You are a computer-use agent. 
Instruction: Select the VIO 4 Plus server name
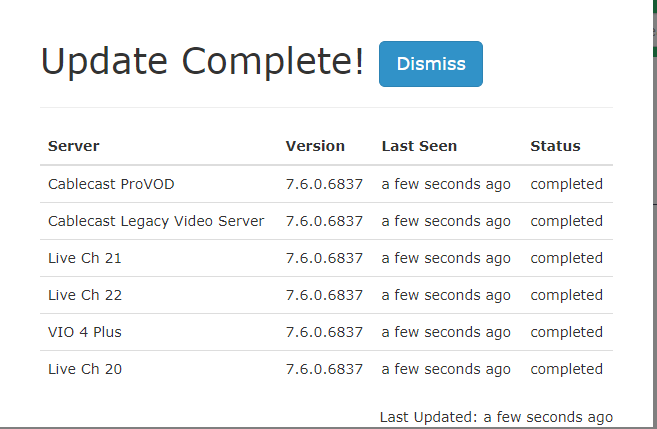pos(85,332)
